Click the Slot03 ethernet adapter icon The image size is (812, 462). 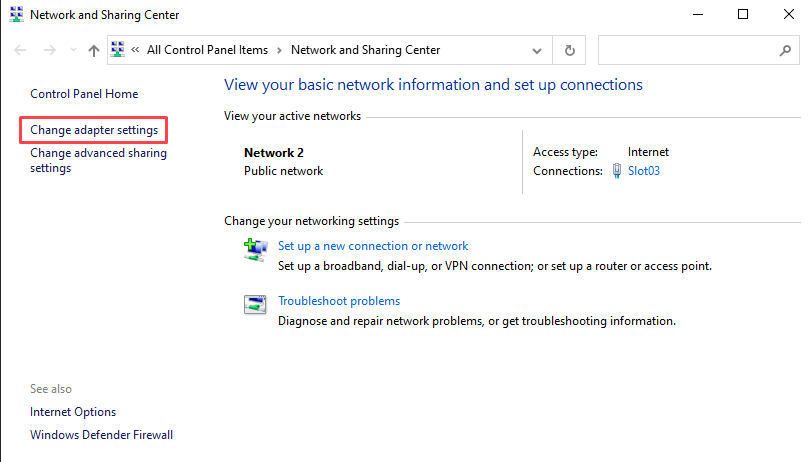[x=617, y=171]
